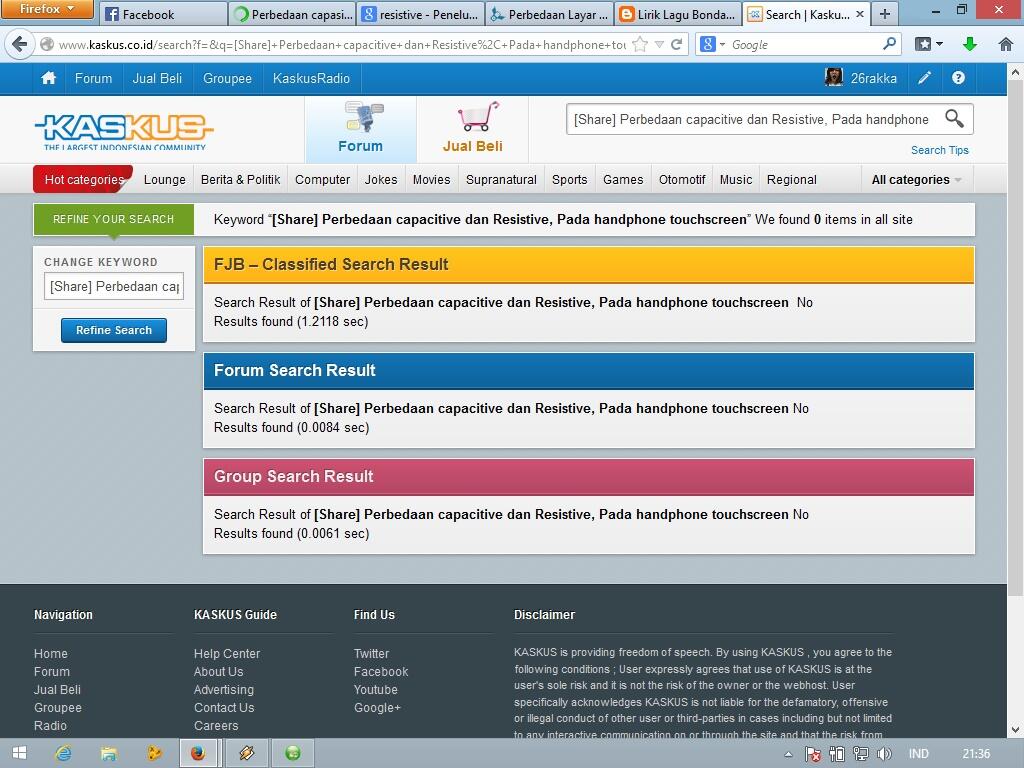Click the Firefox home icon
This screenshot has width=1024, height=768.
(x=1006, y=44)
